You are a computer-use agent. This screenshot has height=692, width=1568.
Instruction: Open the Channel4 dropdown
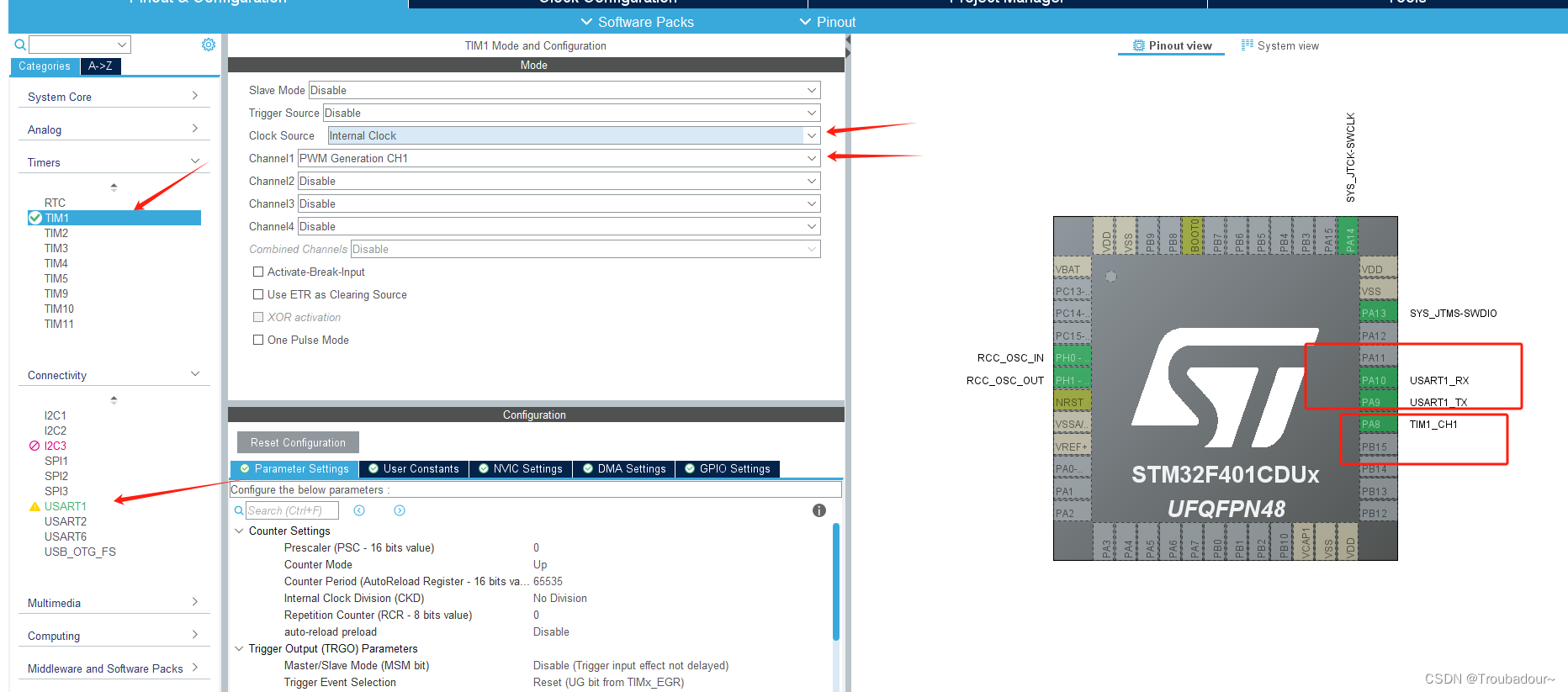(559, 226)
